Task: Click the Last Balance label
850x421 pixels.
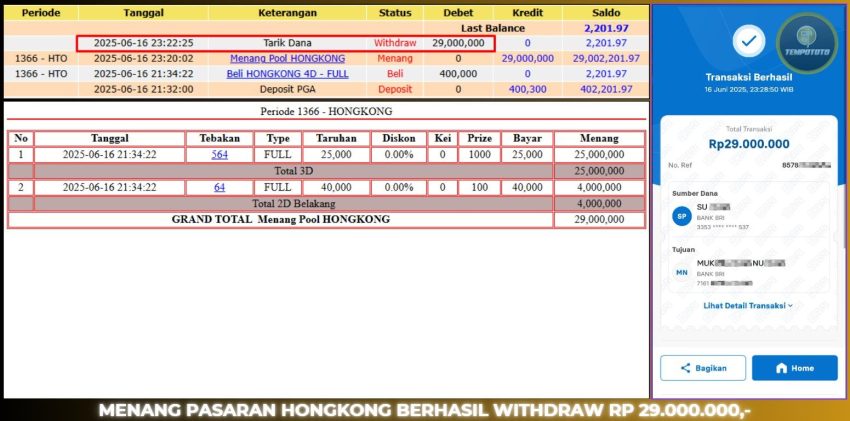Action: [x=493, y=28]
